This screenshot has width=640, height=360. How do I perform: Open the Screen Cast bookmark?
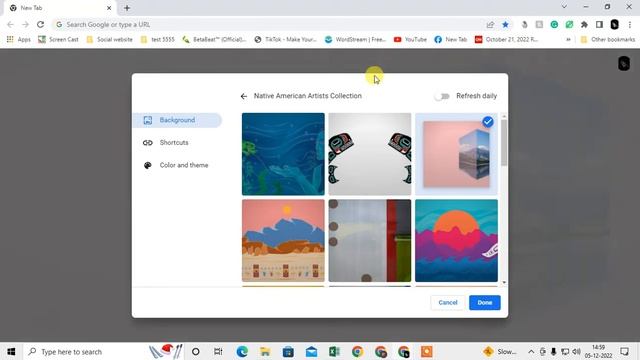tap(58, 40)
